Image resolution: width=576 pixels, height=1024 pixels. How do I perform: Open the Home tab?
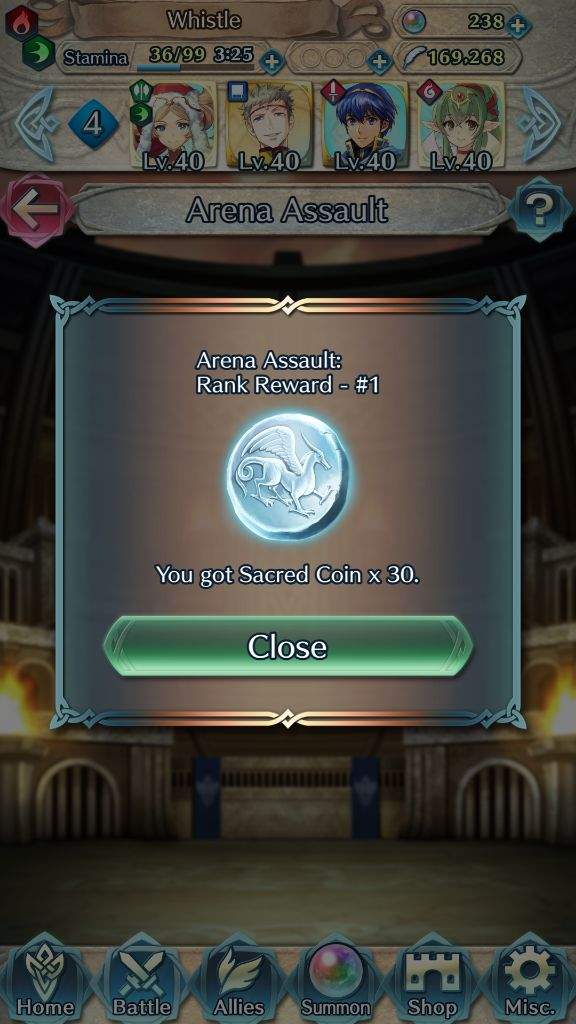(x=45, y=982)
